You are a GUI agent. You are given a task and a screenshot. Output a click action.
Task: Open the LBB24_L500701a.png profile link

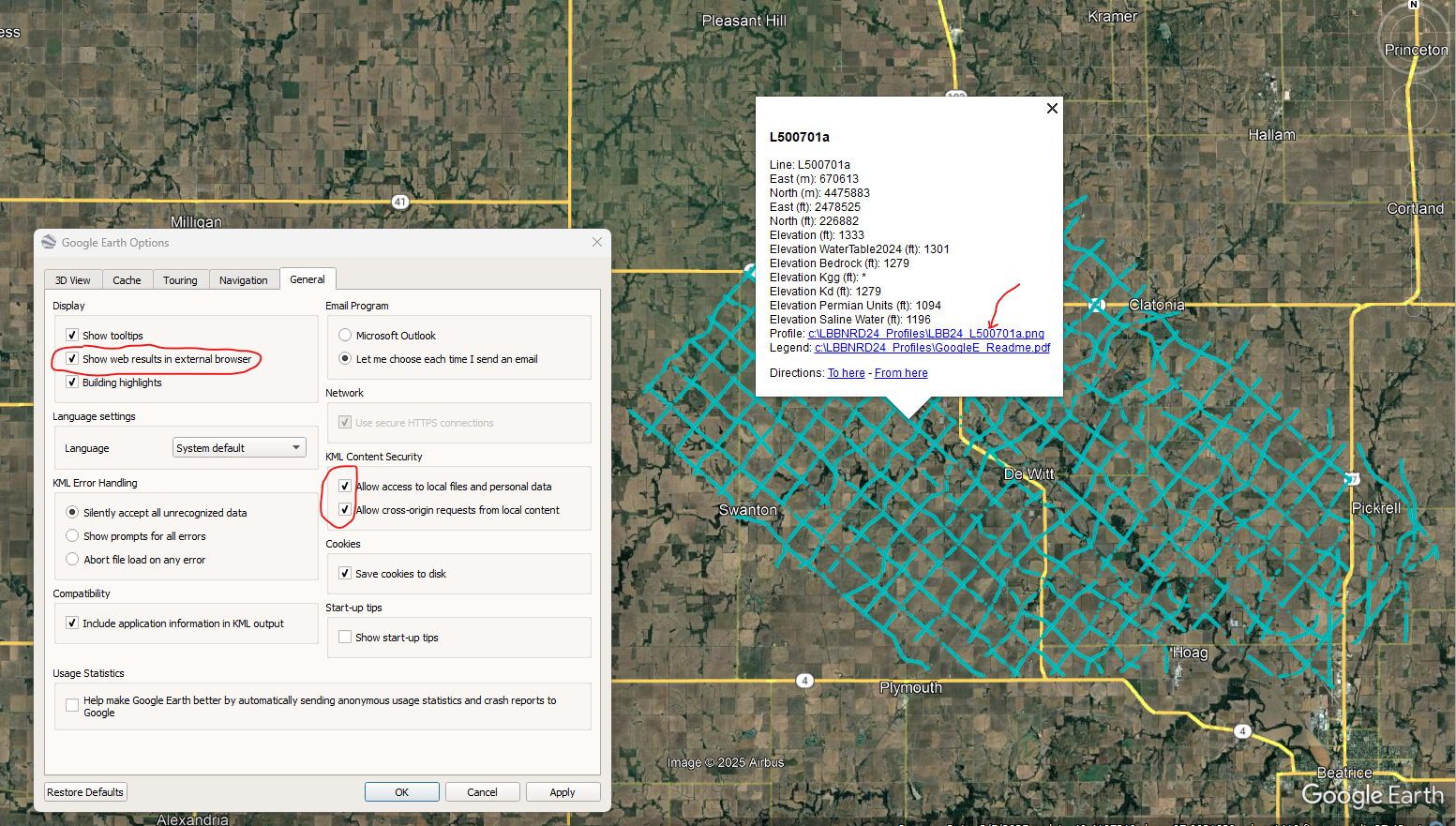pos(926,334)
